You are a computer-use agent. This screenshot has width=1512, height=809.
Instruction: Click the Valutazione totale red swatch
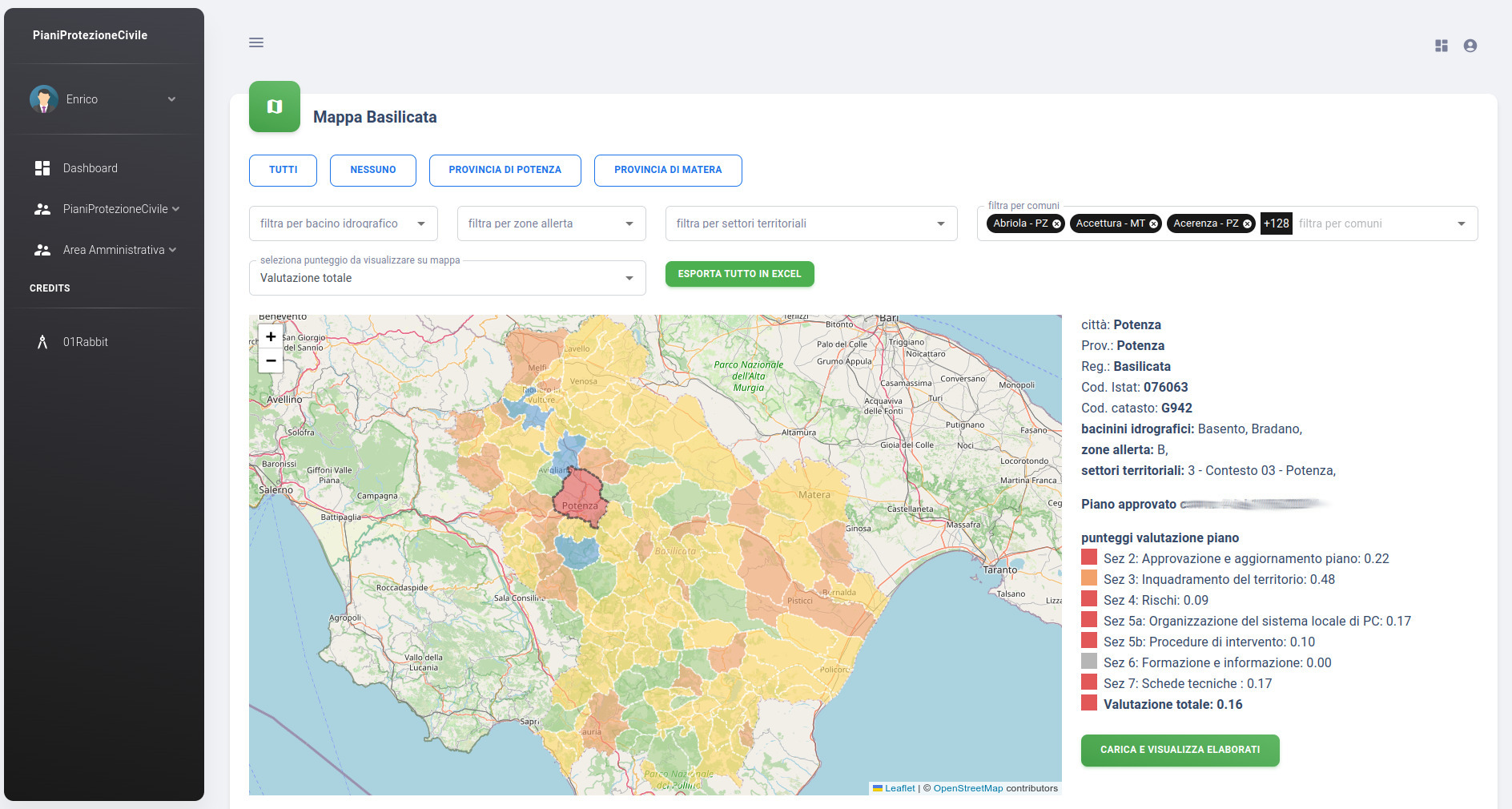1089,703
